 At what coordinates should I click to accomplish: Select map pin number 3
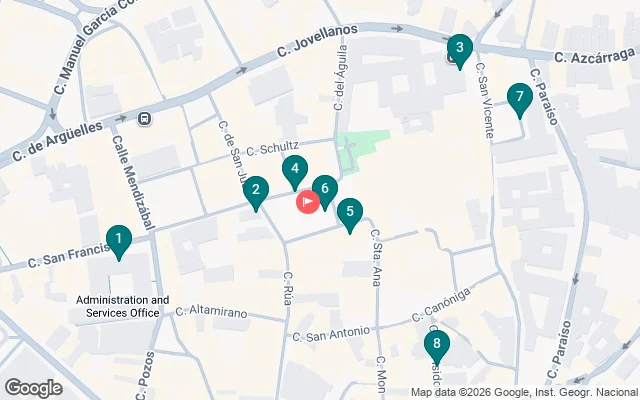460,52
